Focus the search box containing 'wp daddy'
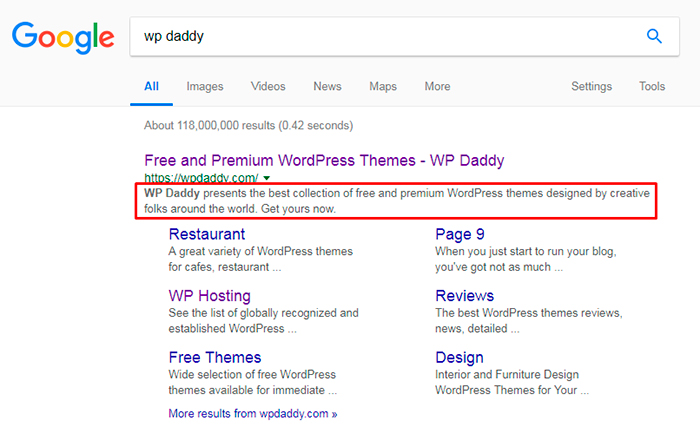Viewport: 700px width, 427px height. pos(404,37)
